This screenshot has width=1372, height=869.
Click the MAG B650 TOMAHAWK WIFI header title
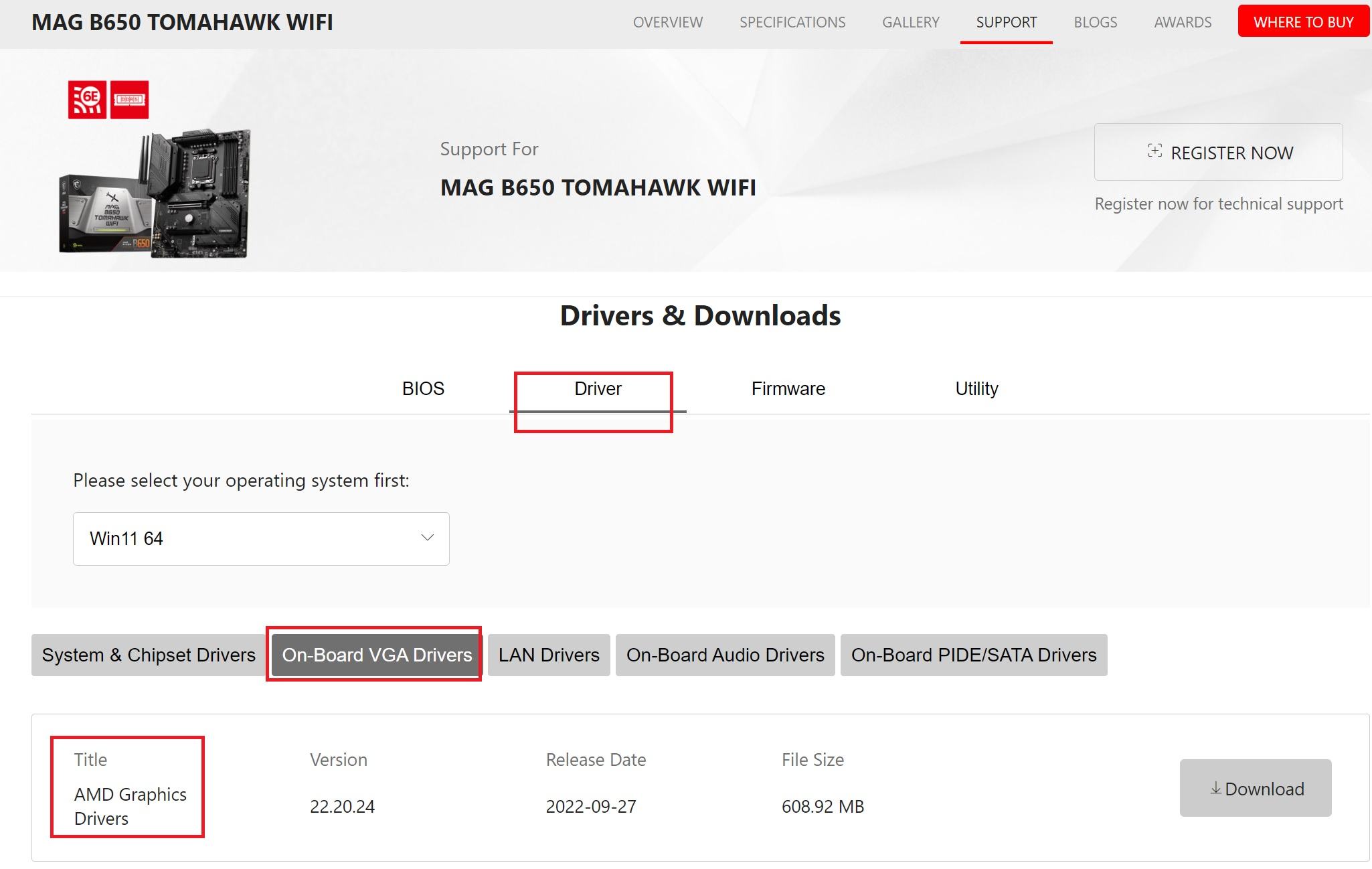182,22
